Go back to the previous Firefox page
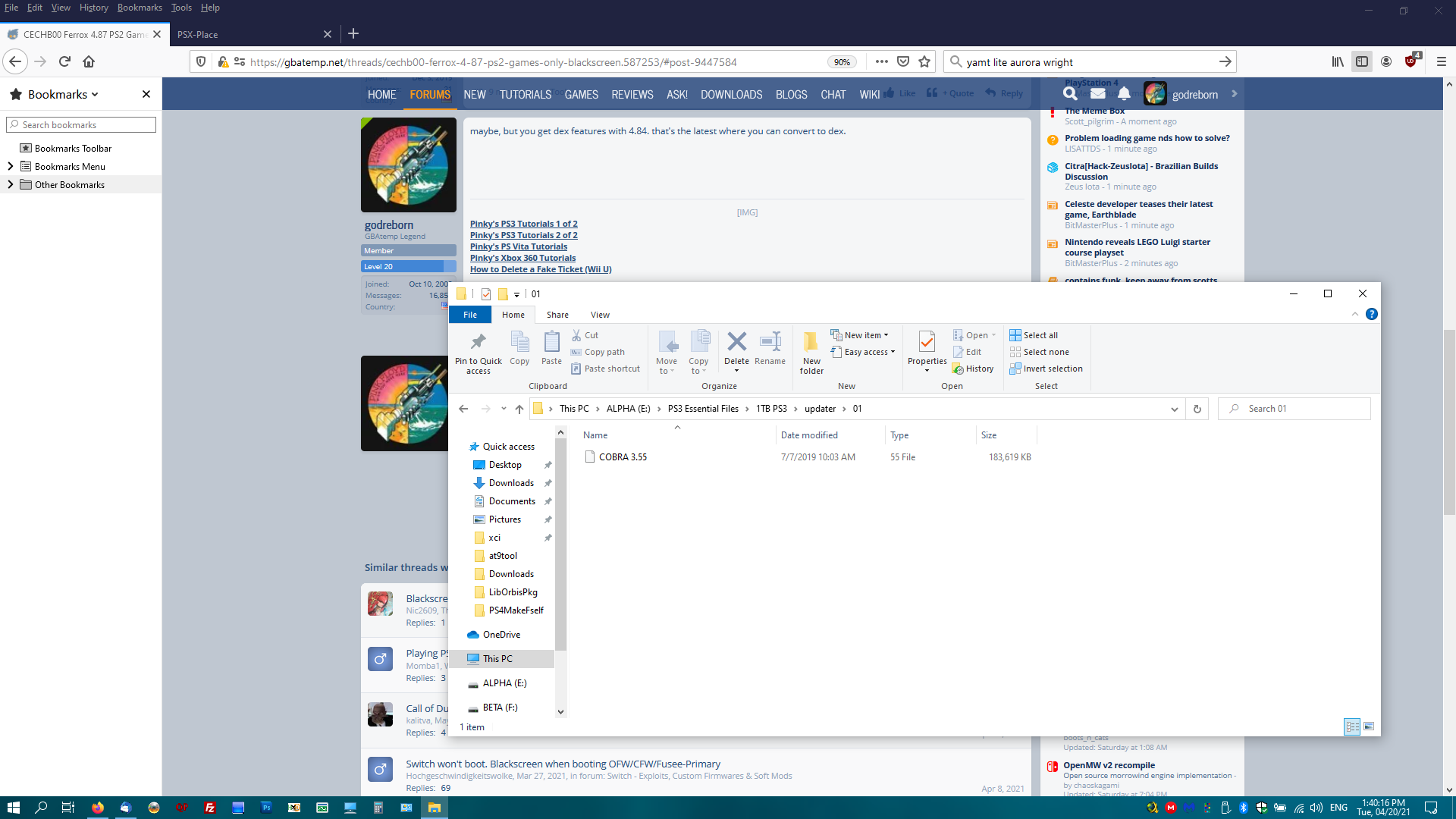 tap(15, 61)
